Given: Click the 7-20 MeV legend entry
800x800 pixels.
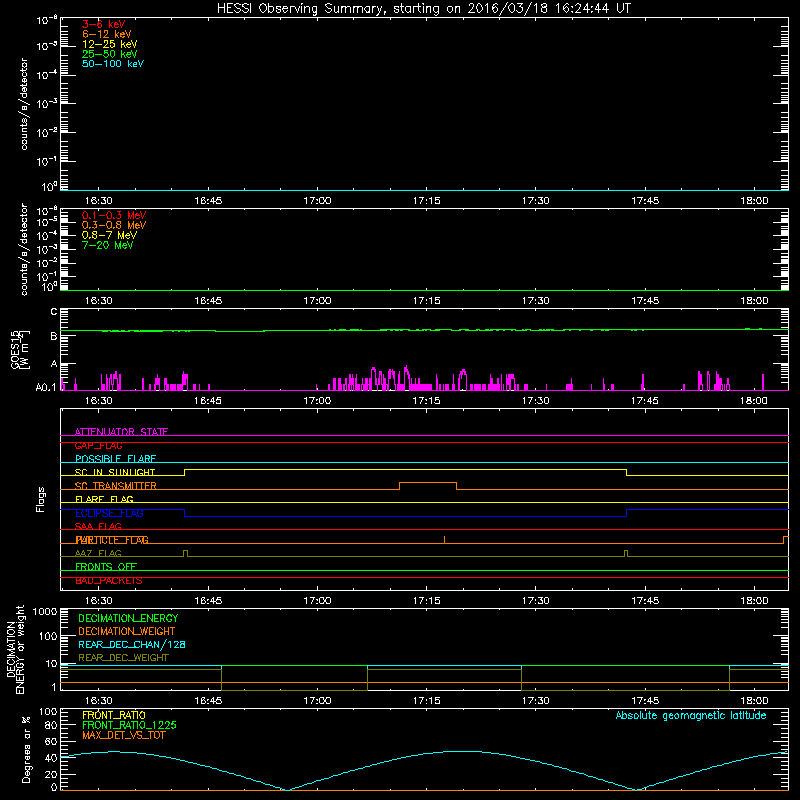Looking at the screenshot, I should (x=108, y=245).
